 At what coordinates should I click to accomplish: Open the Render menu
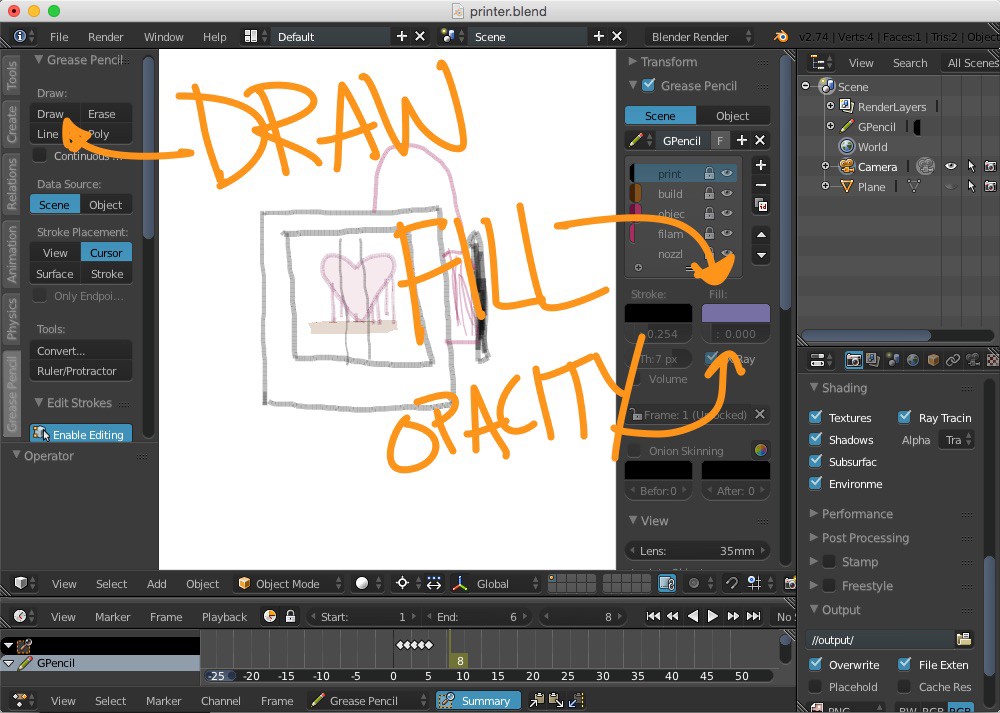pos(106,36)
